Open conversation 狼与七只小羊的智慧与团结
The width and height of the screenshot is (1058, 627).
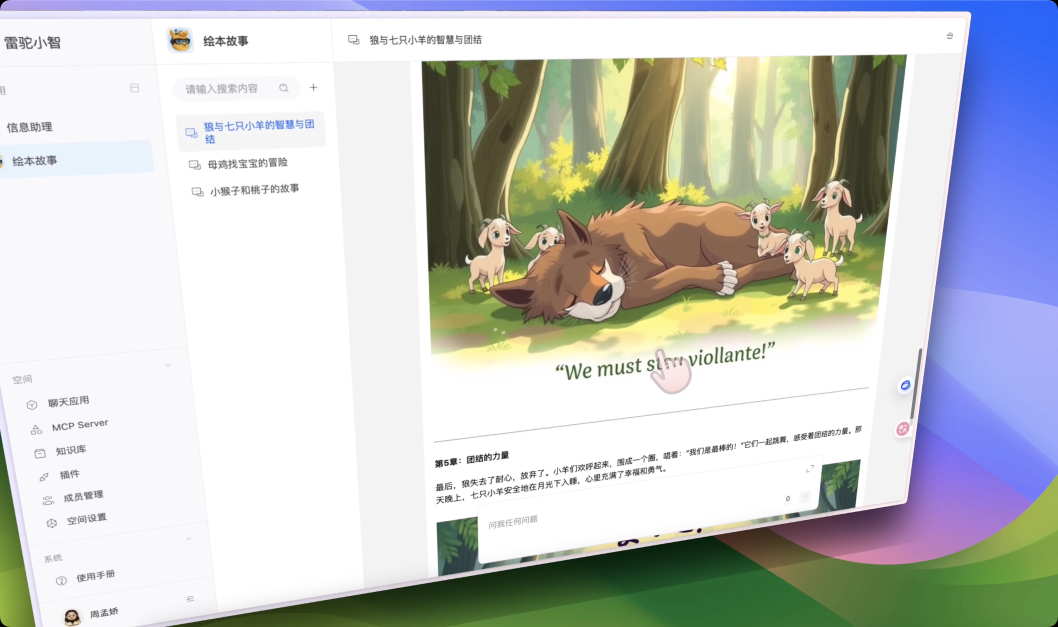pos(250,132)
